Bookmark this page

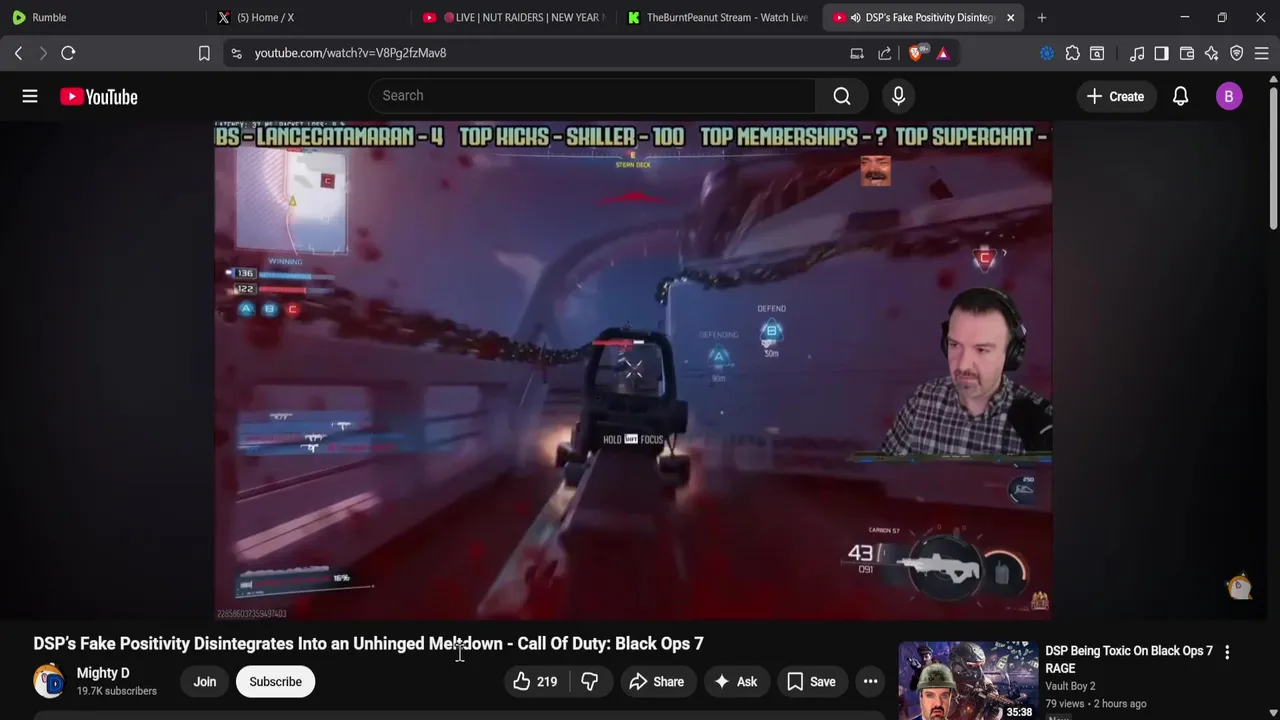coord(204,53)
